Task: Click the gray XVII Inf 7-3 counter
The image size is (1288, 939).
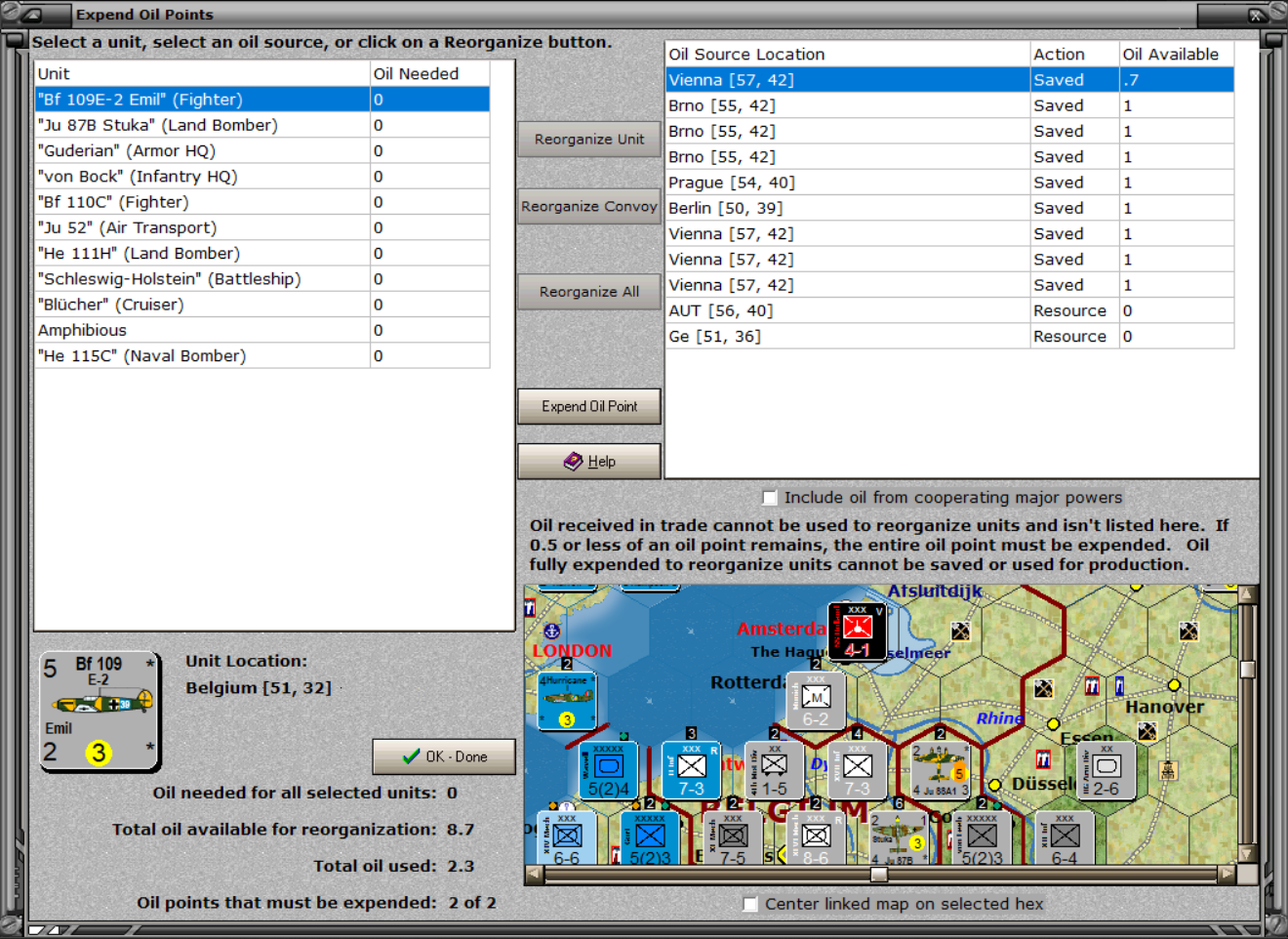Action: [857, 770]
